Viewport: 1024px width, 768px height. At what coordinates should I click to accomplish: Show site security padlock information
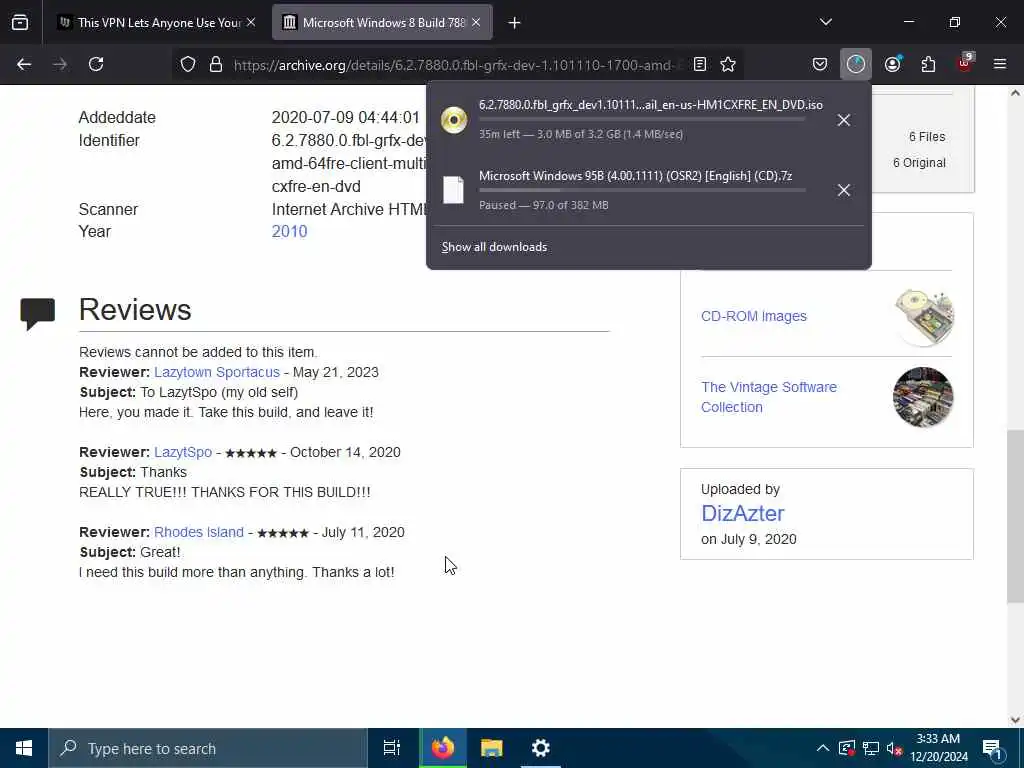216,64
